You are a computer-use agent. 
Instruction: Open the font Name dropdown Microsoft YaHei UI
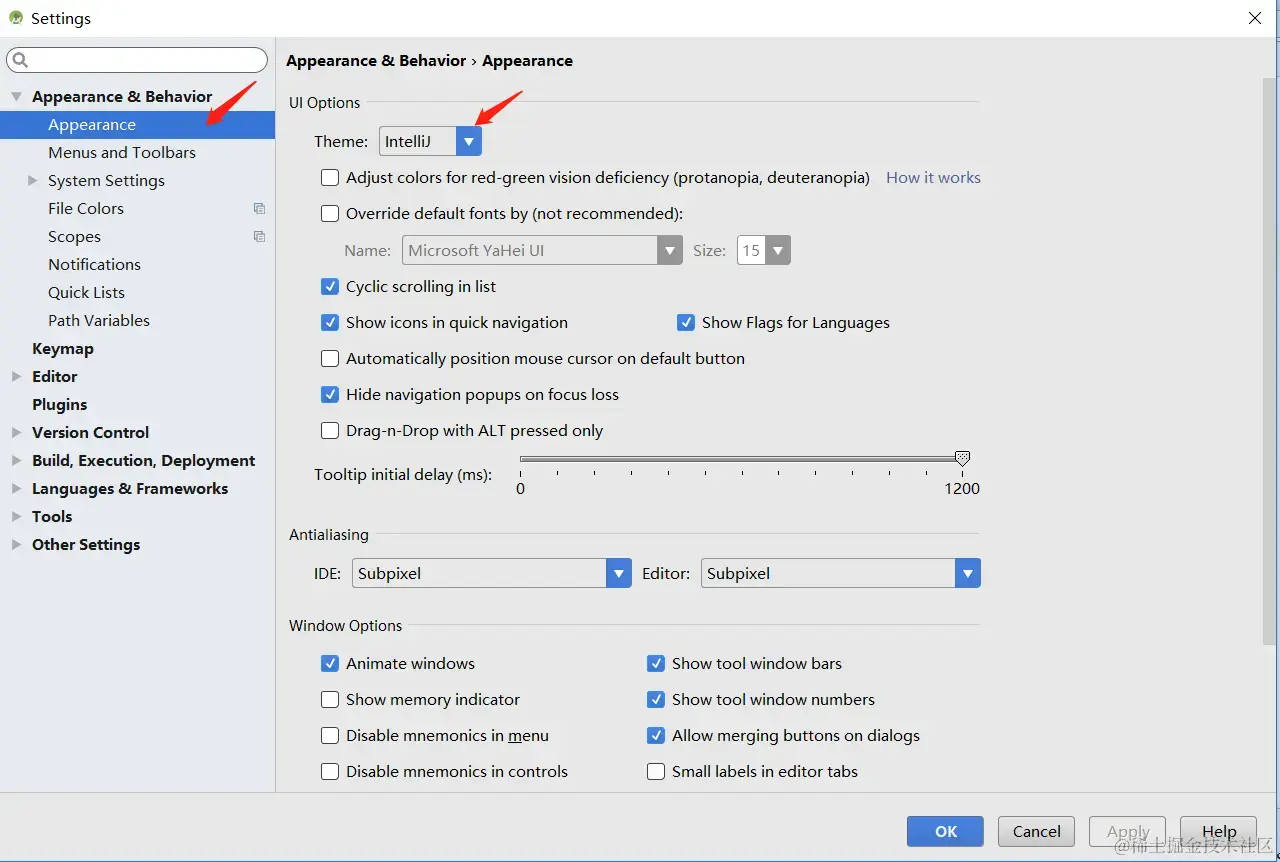pyautogui.click(x=542, y=250)
